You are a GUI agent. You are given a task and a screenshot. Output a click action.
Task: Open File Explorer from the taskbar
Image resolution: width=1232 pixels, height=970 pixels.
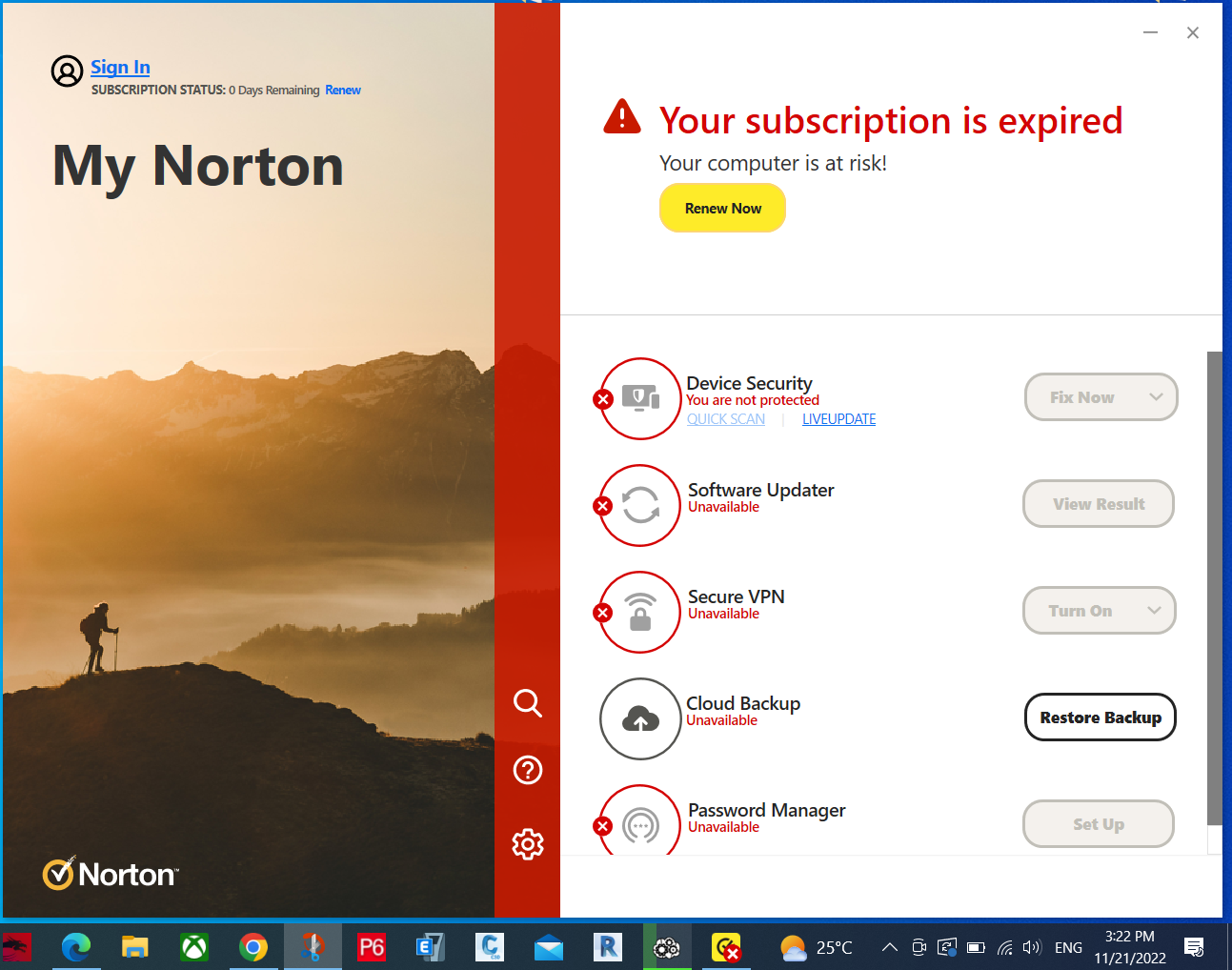click(135, 947)
